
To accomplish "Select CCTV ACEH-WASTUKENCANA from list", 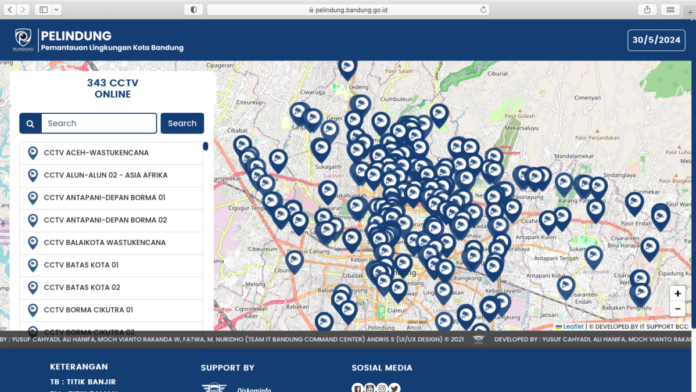I will click(x=111, y=153).
